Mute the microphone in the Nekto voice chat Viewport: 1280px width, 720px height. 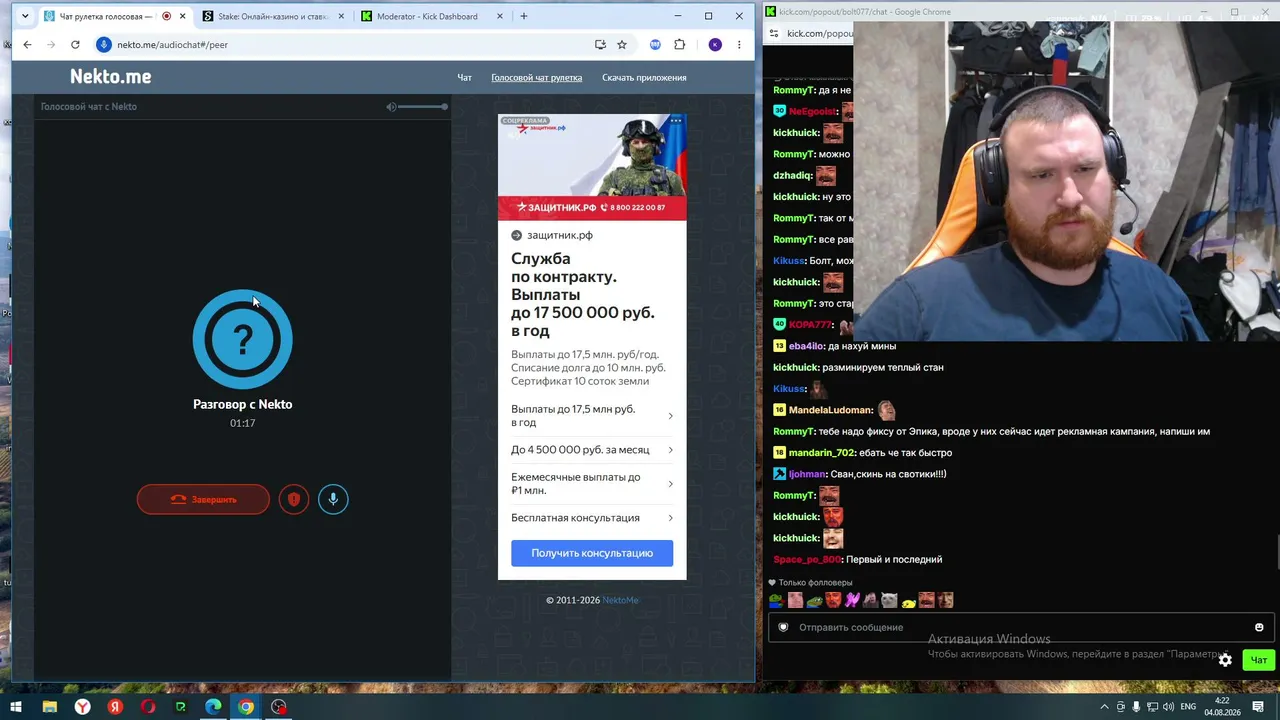[333, 499]
